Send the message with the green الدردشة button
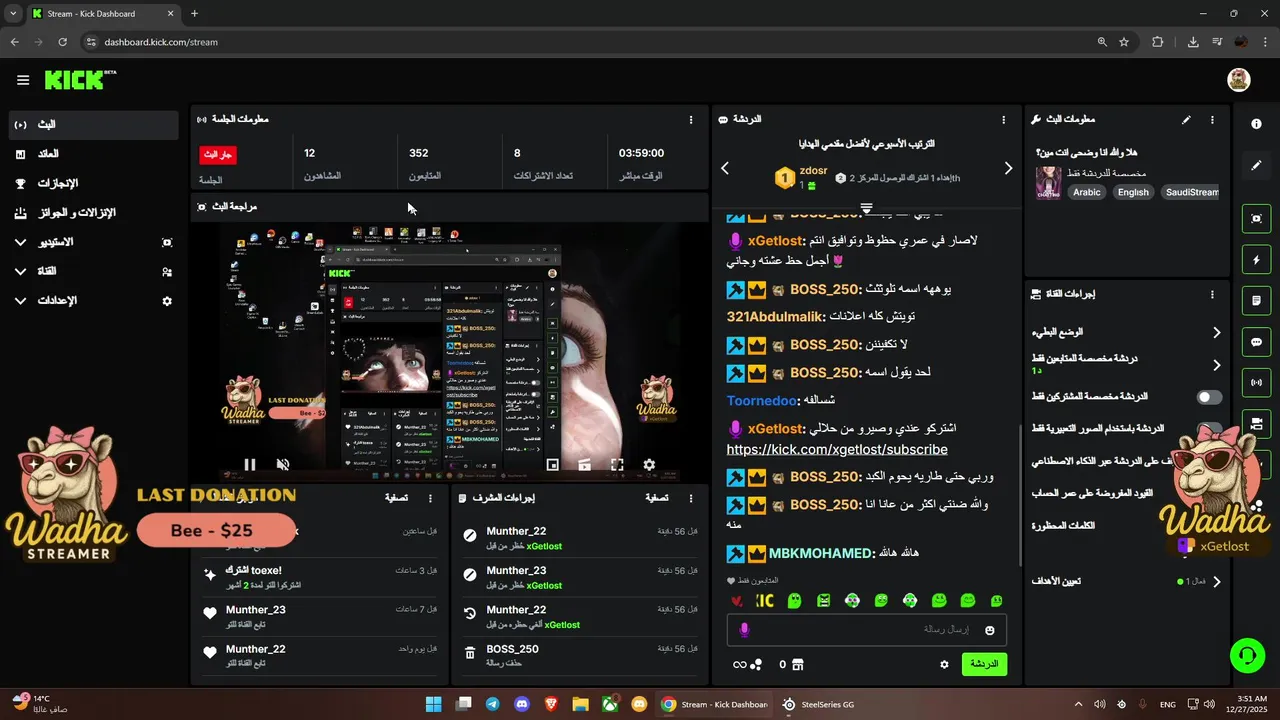1280x720 pixels. [x=984, y=664]
